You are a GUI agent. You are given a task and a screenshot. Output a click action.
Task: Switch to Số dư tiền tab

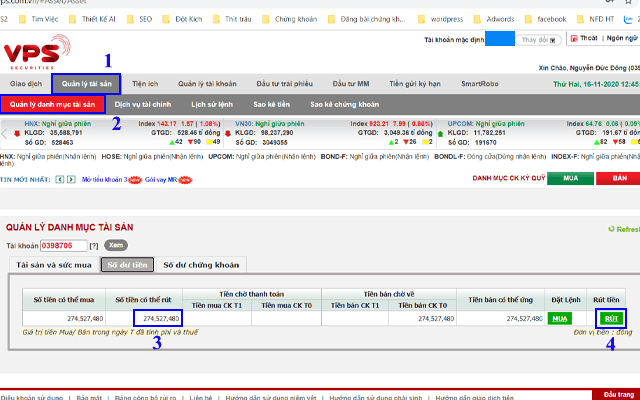point(127,265)
